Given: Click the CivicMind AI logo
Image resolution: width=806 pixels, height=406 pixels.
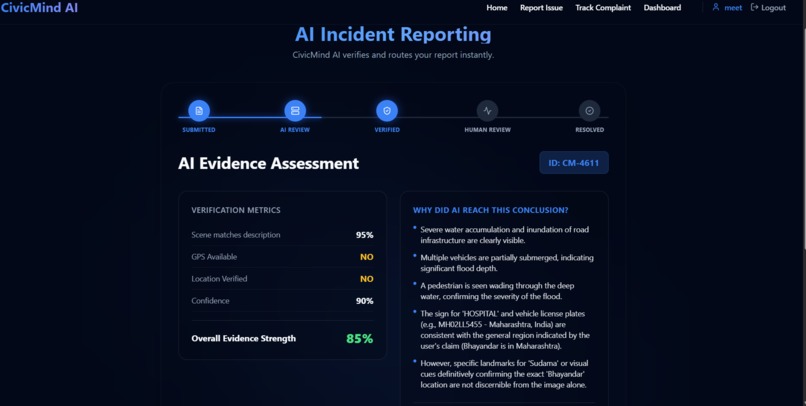Looking at the screenshot, I should click(x=39, y=8).
